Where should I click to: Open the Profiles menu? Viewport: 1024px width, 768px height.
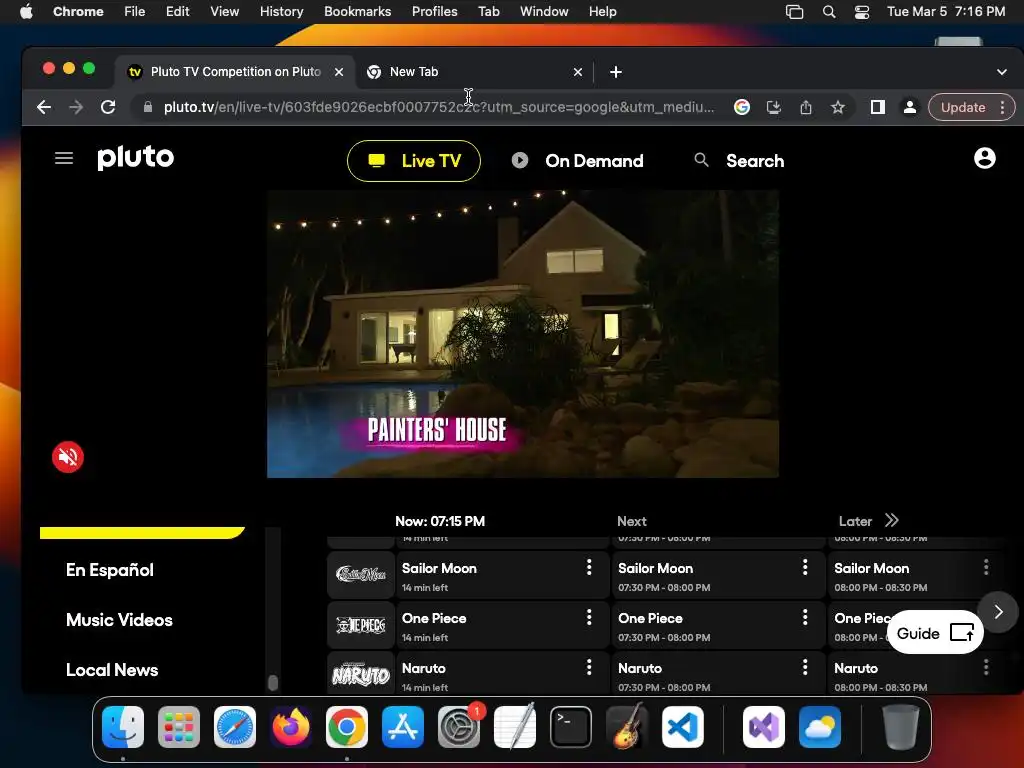click(x=434, y=11)
